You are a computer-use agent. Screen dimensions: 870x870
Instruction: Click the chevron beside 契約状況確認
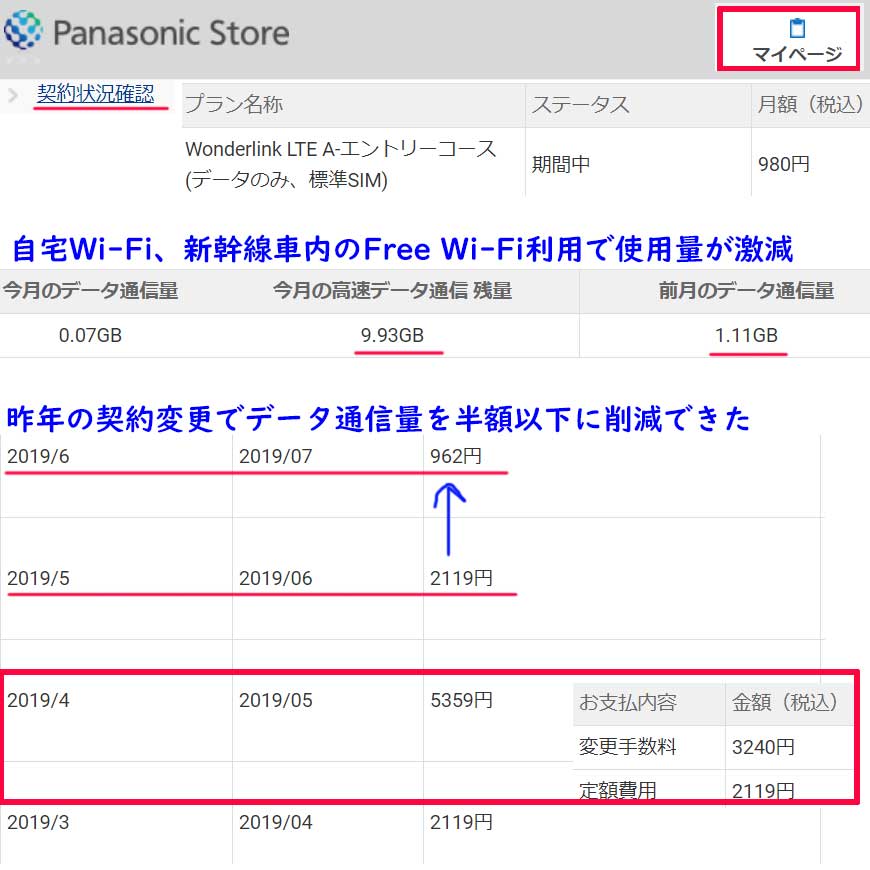click(13, 95)
